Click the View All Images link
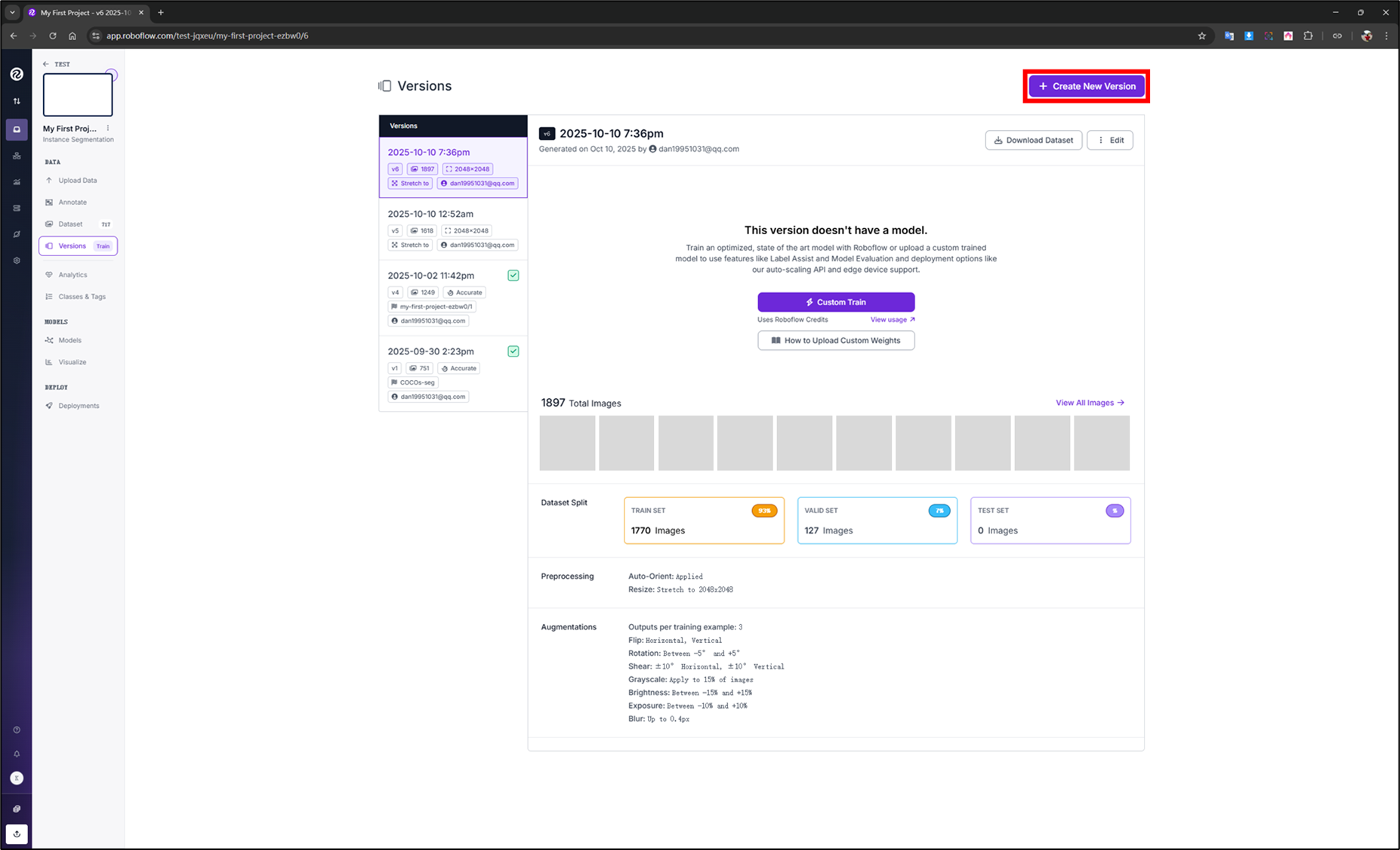 click(x=1090, y=403)
